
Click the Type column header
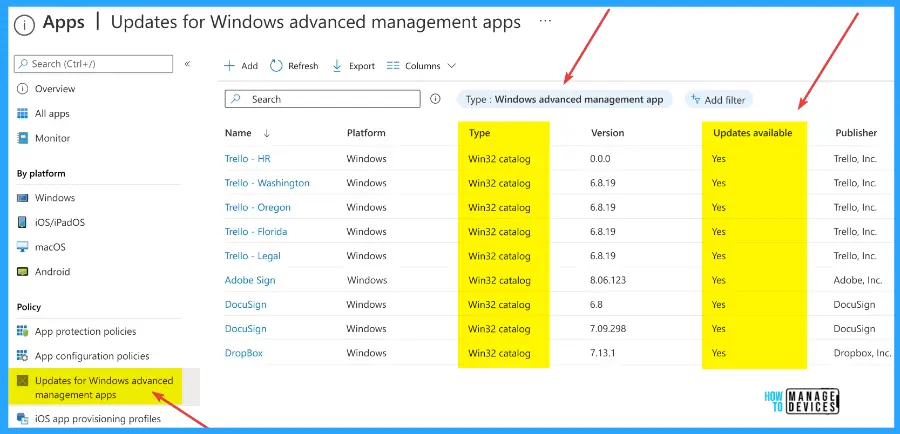pyautogui.click(x=479, y=133)
